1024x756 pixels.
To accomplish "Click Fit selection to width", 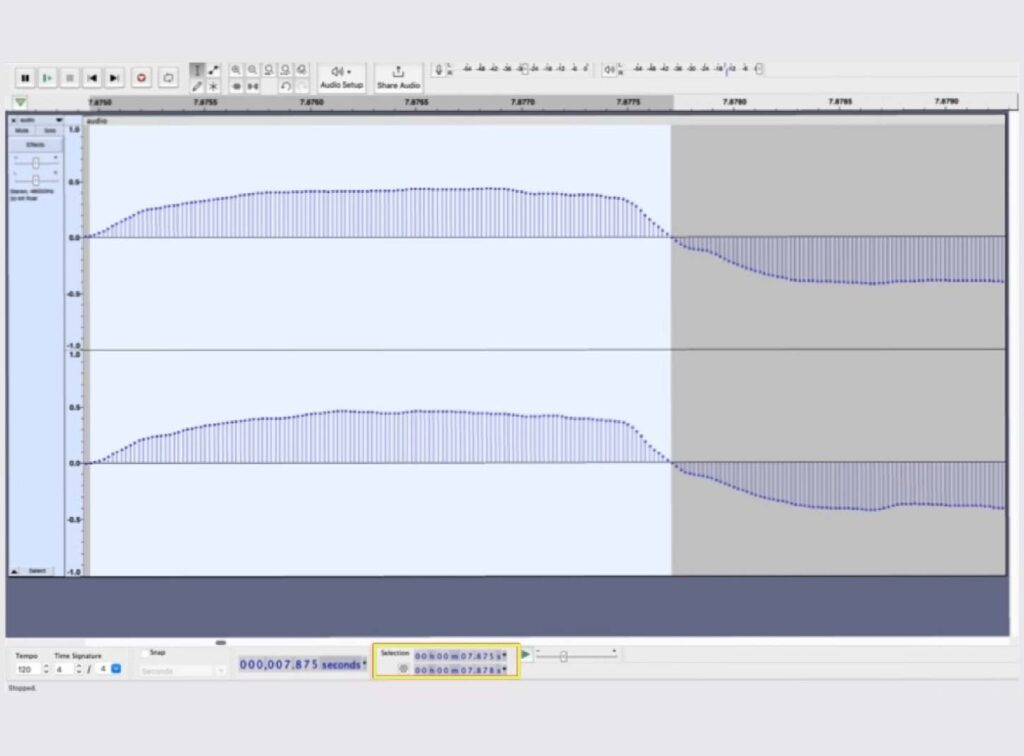I will point(268,70).
